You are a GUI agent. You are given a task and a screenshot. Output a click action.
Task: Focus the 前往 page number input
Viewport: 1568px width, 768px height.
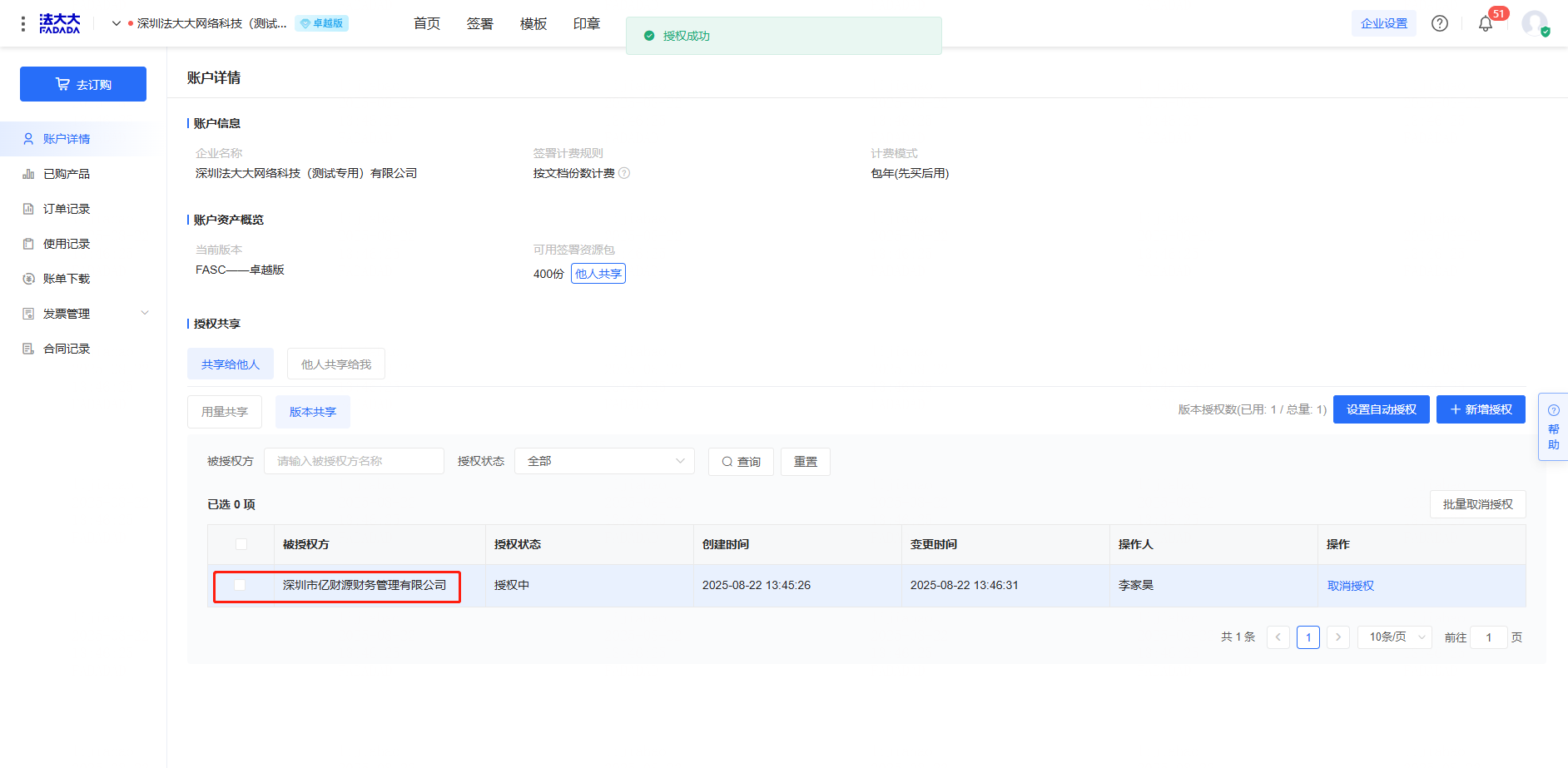point(1489,637)
